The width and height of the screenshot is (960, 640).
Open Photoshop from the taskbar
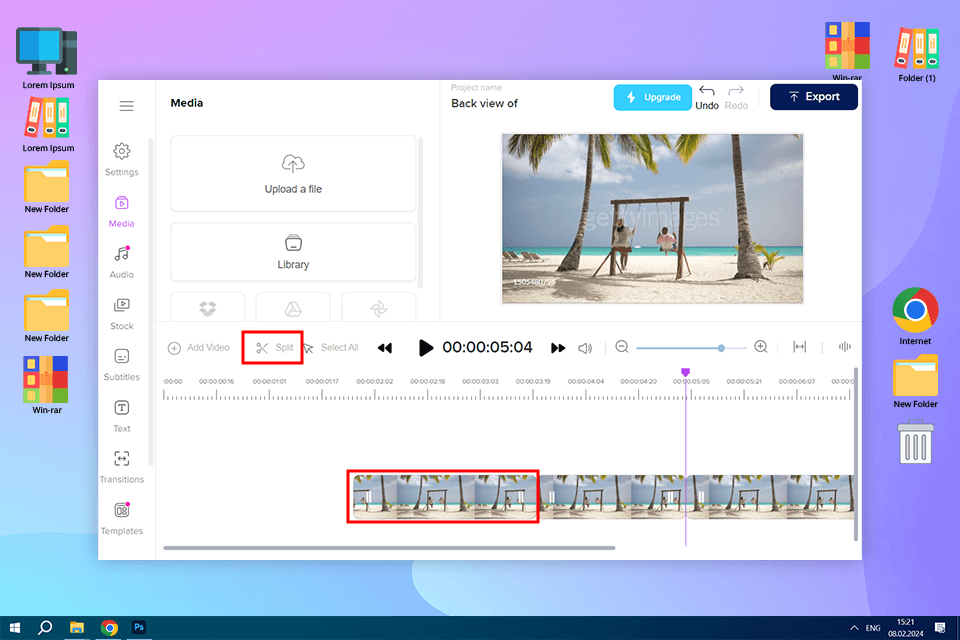point(139,628)
